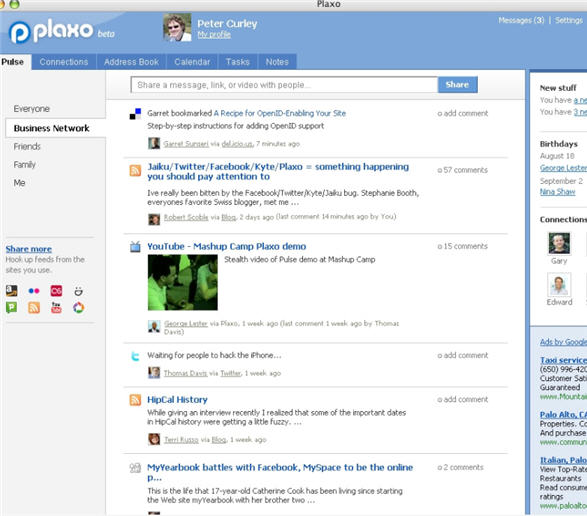This screenshot has width=587, height=516.
Task: Click the Amazon feed icon under Share more
Action: (x=12, y=291)
